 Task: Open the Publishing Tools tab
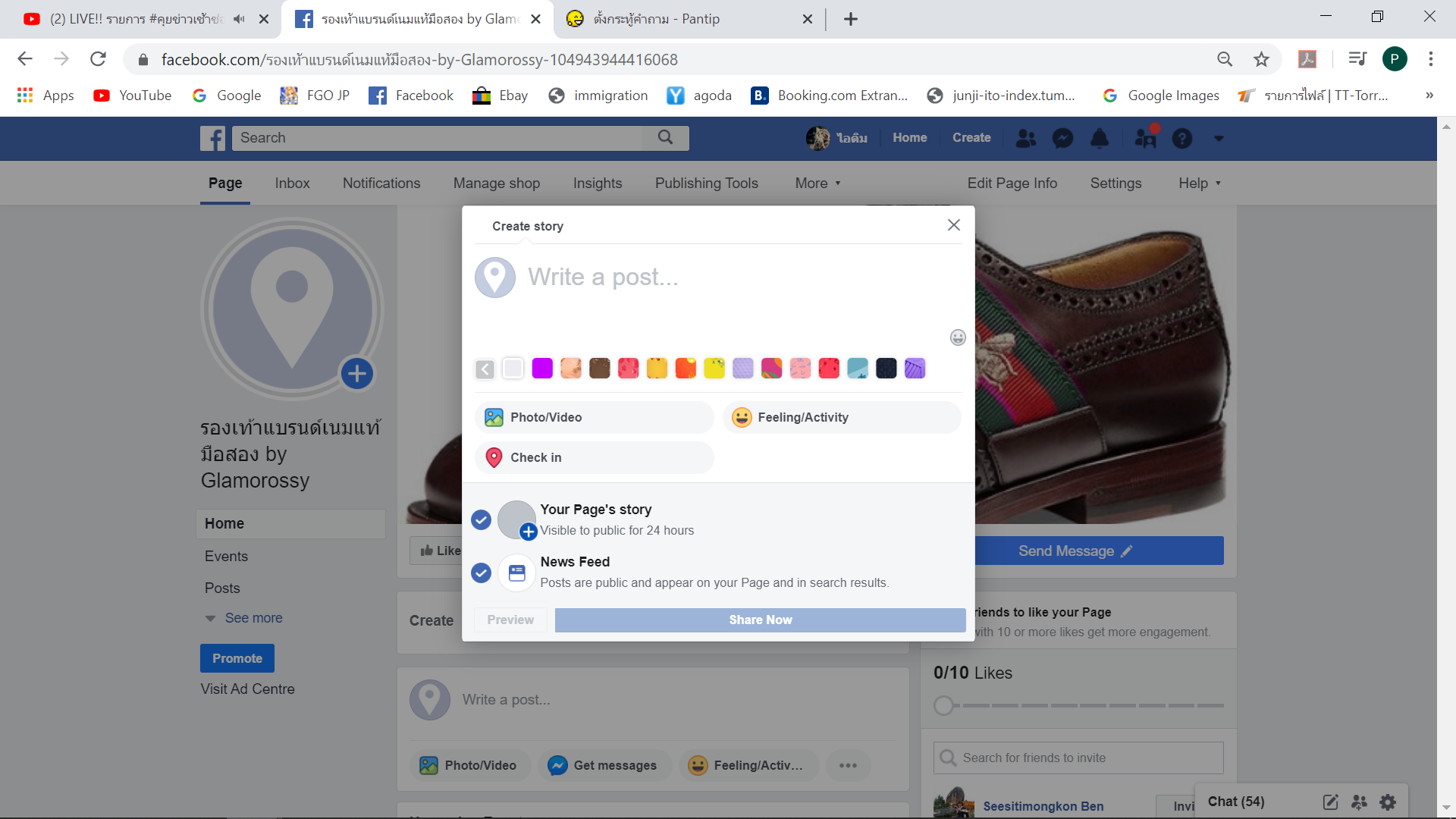pos(706,183)
